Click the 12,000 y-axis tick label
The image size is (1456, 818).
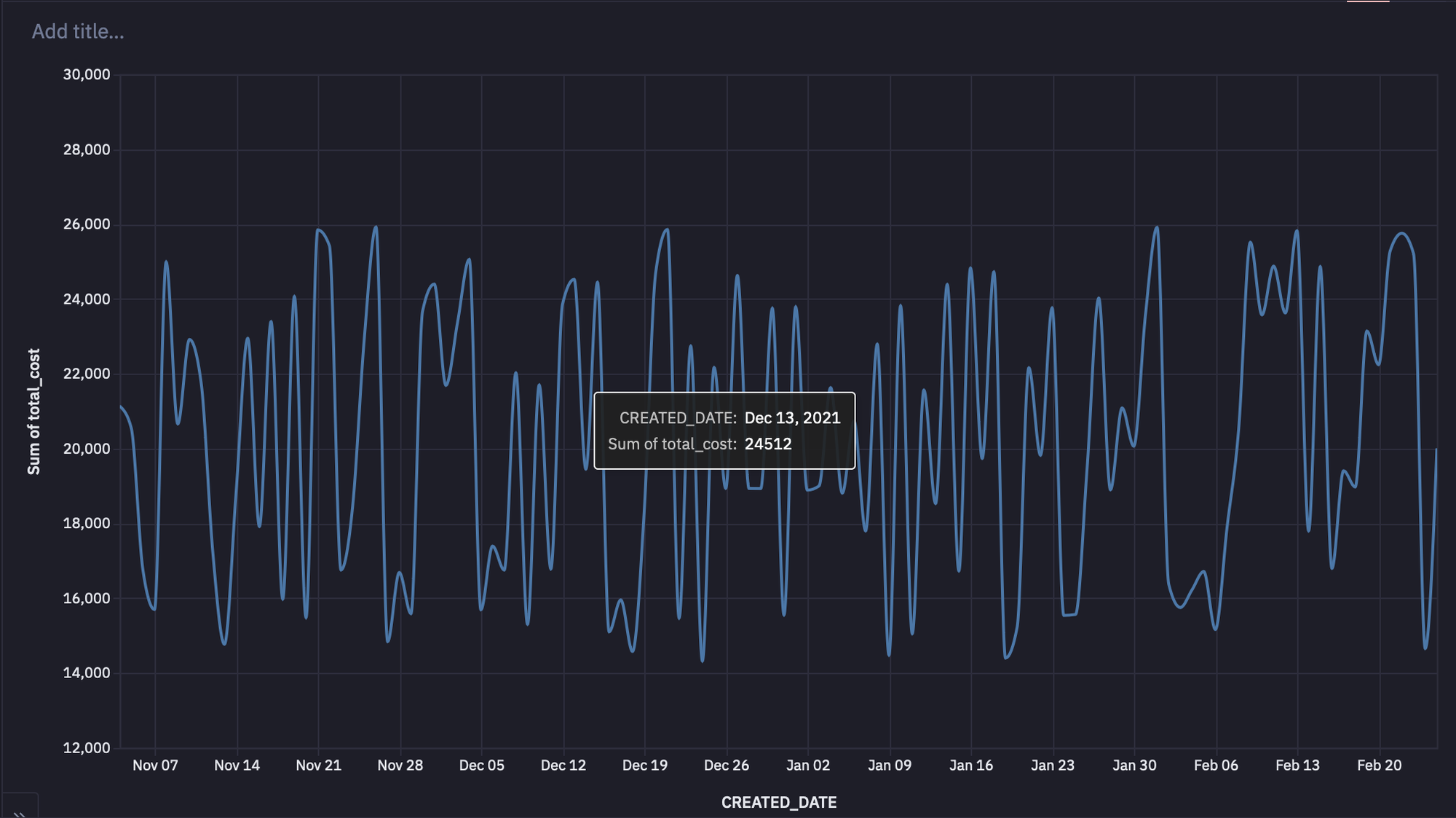(x=87, y=747)
